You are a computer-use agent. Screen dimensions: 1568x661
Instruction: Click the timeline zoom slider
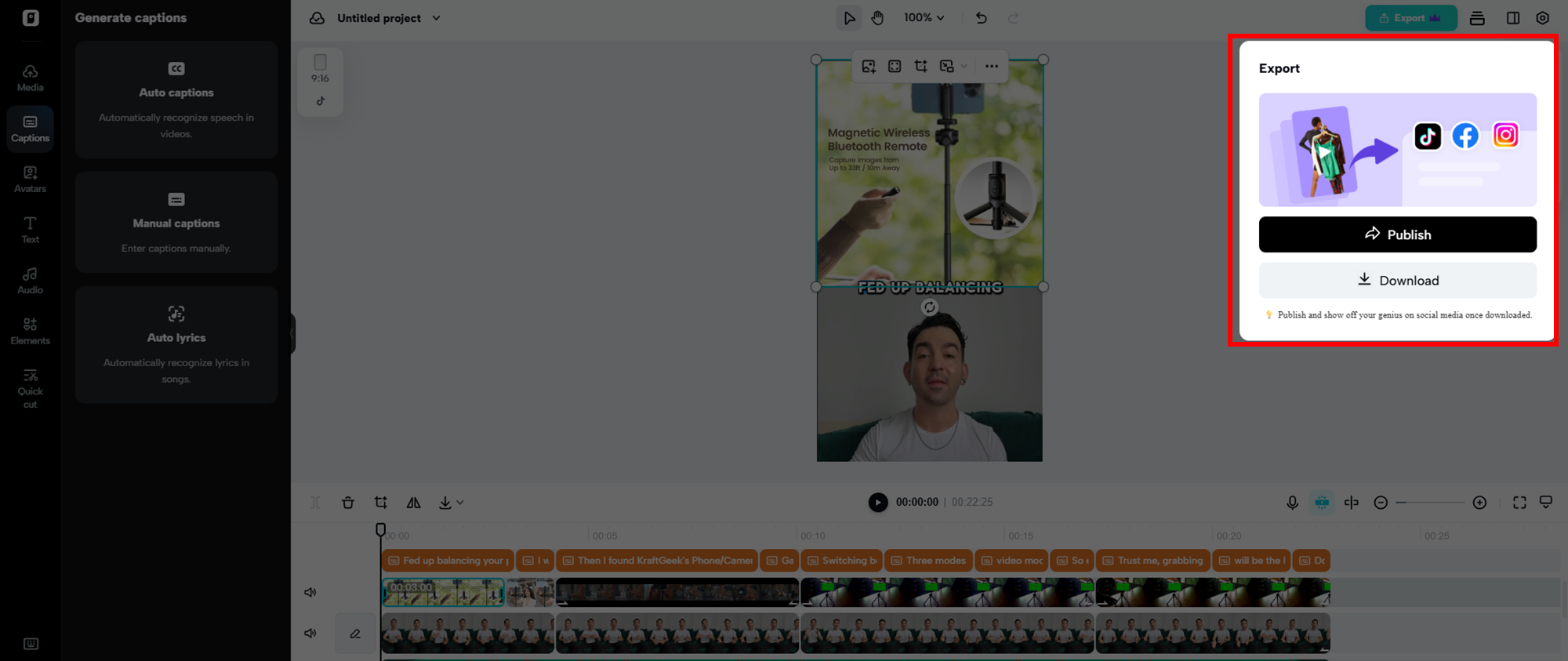1430,503
